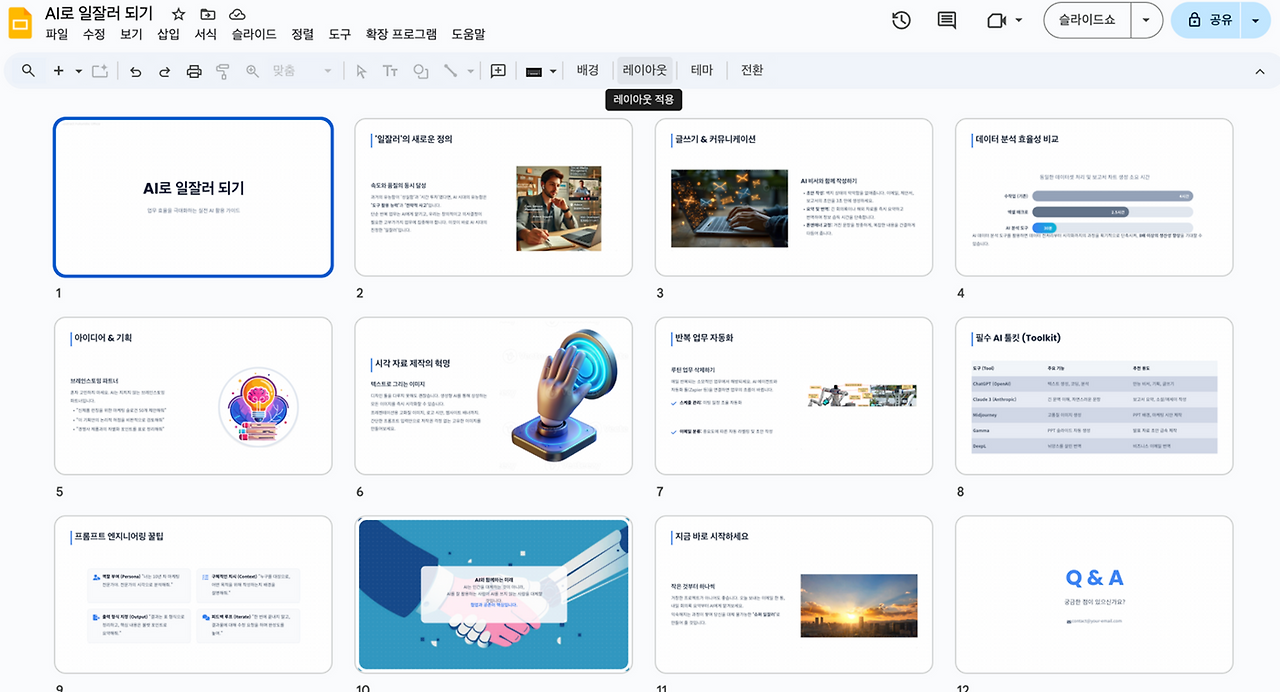Click the print icon
1280x692 pixels.
pos(194,71)
